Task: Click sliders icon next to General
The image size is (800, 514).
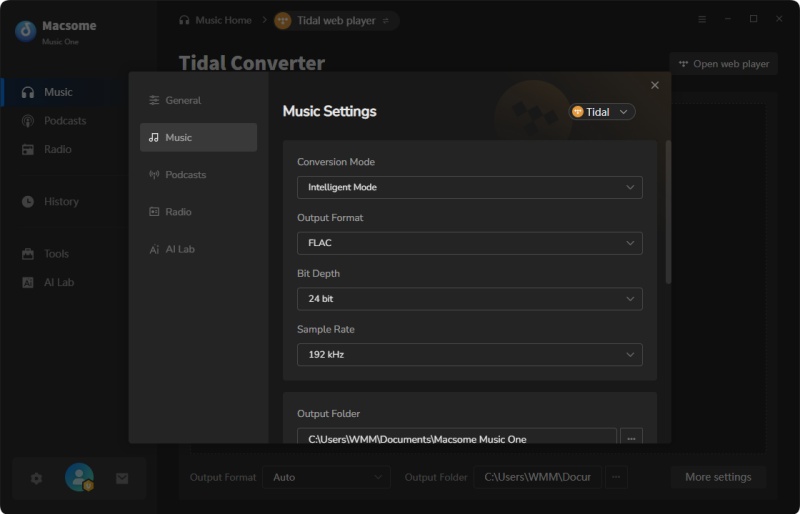Action: pos(154,100)
